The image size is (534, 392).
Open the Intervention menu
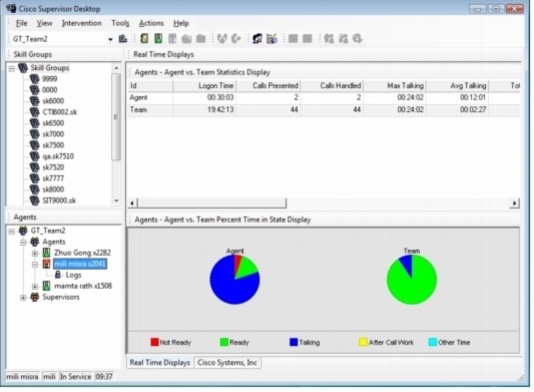click(82, 23)
